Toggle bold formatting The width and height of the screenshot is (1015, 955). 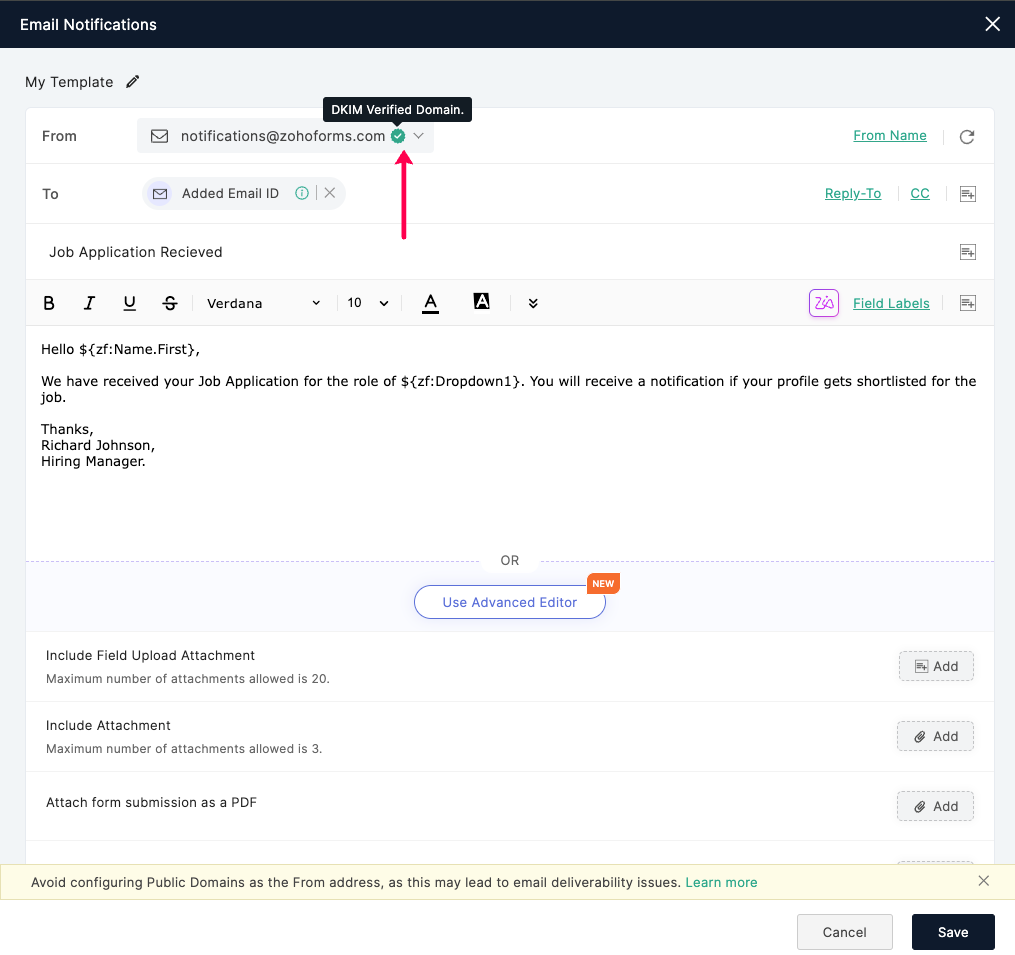pos(49,303)
